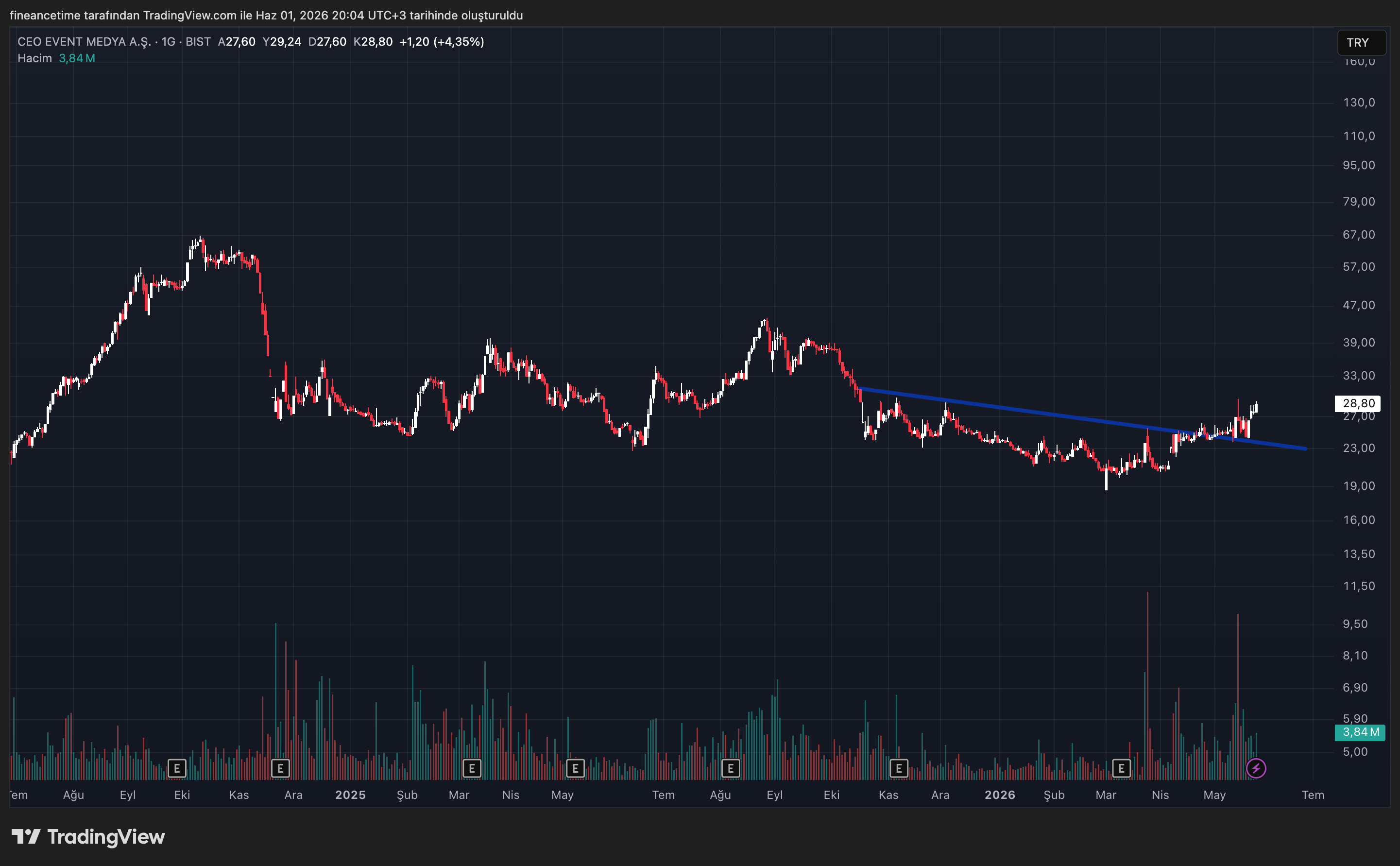This screenshot has height=866, width=1400.
Task: Click the green 3,84 M volume axis label
Action: coord(1360,732)
